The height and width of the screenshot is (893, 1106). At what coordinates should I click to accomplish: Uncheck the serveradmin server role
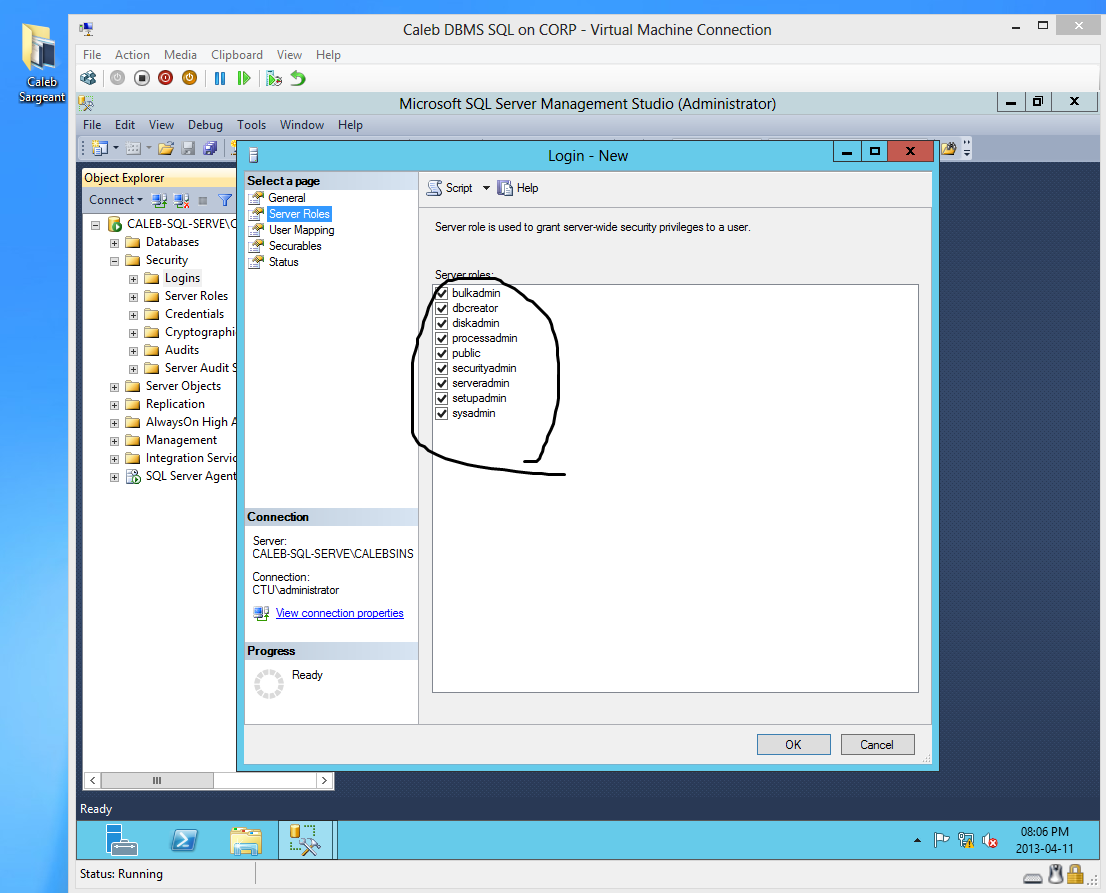(x=442, y=383)
